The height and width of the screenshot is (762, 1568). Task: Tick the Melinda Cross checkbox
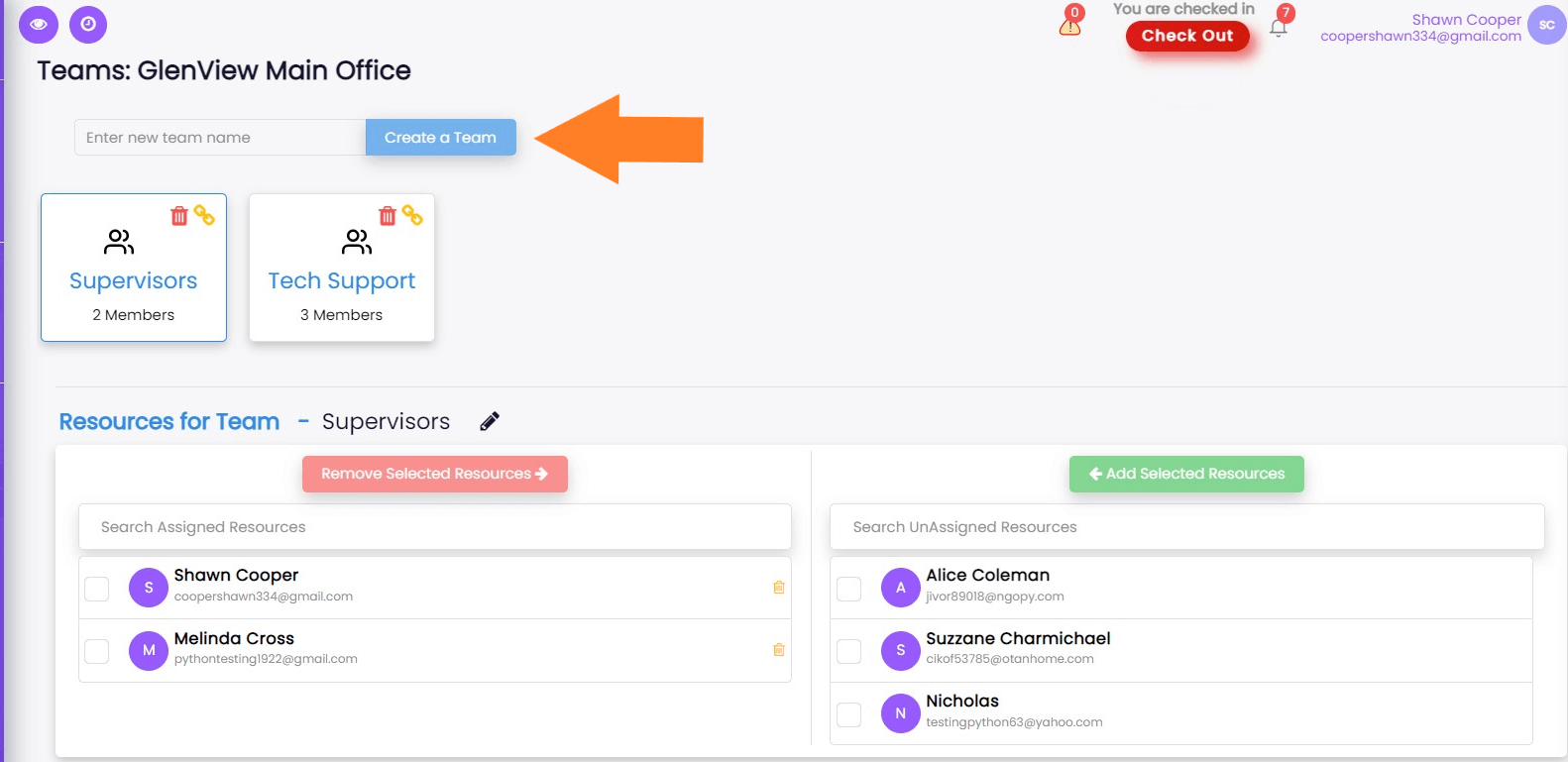click(97, 651)
